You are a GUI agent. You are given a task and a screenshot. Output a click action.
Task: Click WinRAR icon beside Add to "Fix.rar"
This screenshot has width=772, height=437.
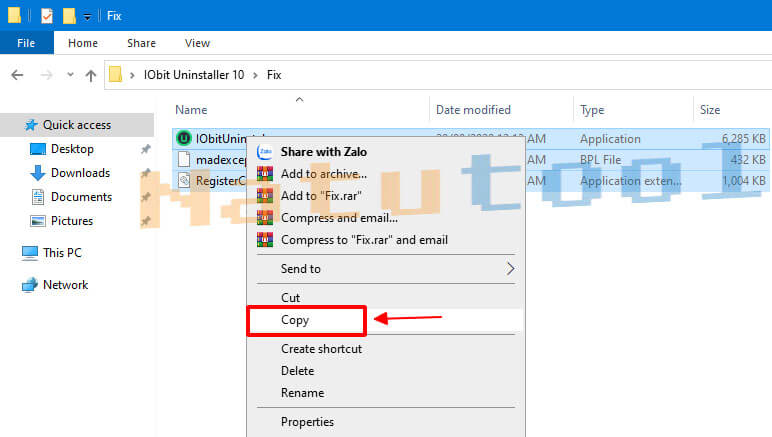click(x=265, y=195)
